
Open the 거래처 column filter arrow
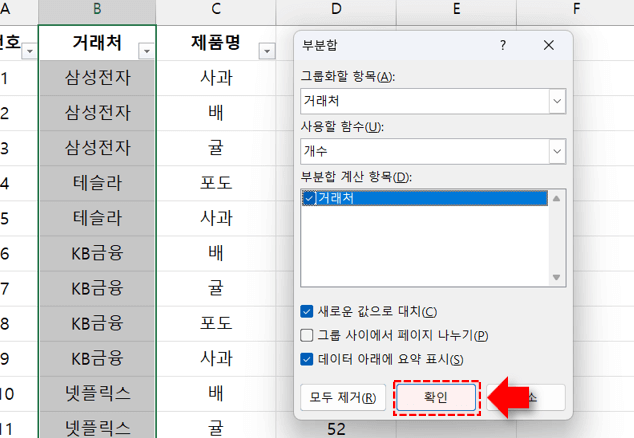[x=147, y=51]
